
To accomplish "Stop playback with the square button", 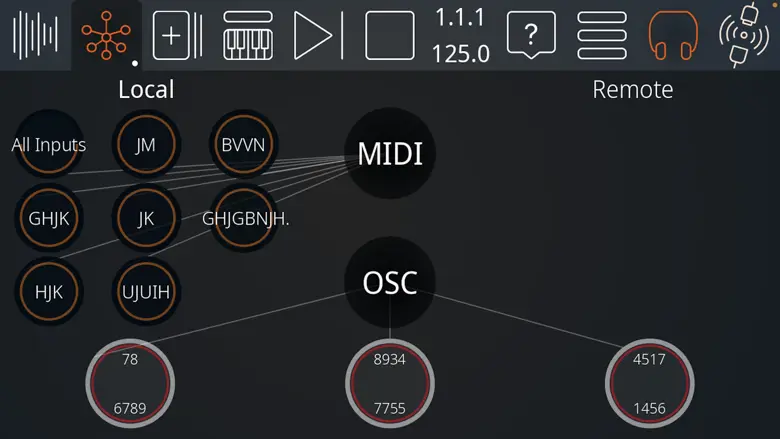I will (390, 35).
